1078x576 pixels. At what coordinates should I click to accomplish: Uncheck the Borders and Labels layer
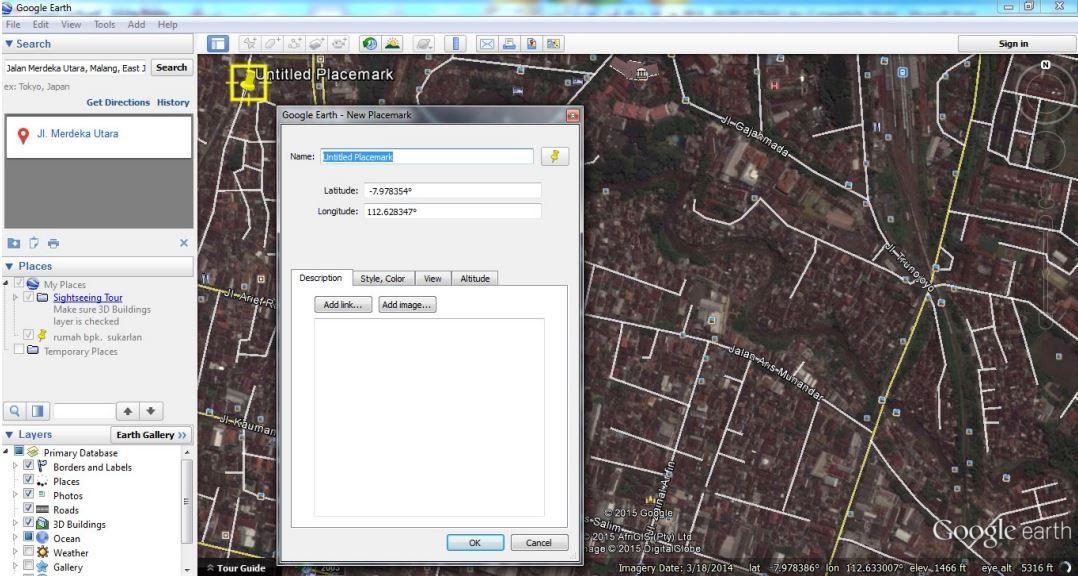coord(28,466)
